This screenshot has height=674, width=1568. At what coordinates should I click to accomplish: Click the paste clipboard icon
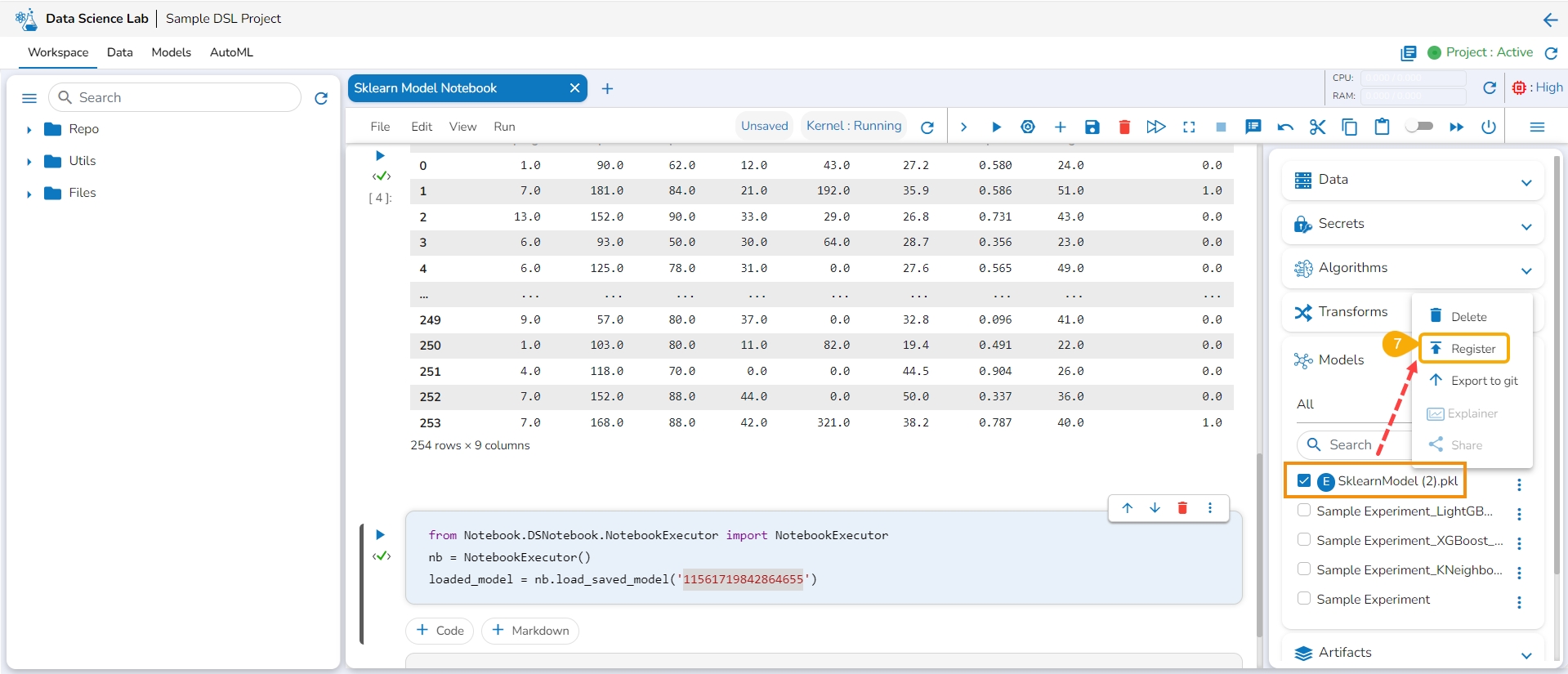pos(1382,127)
